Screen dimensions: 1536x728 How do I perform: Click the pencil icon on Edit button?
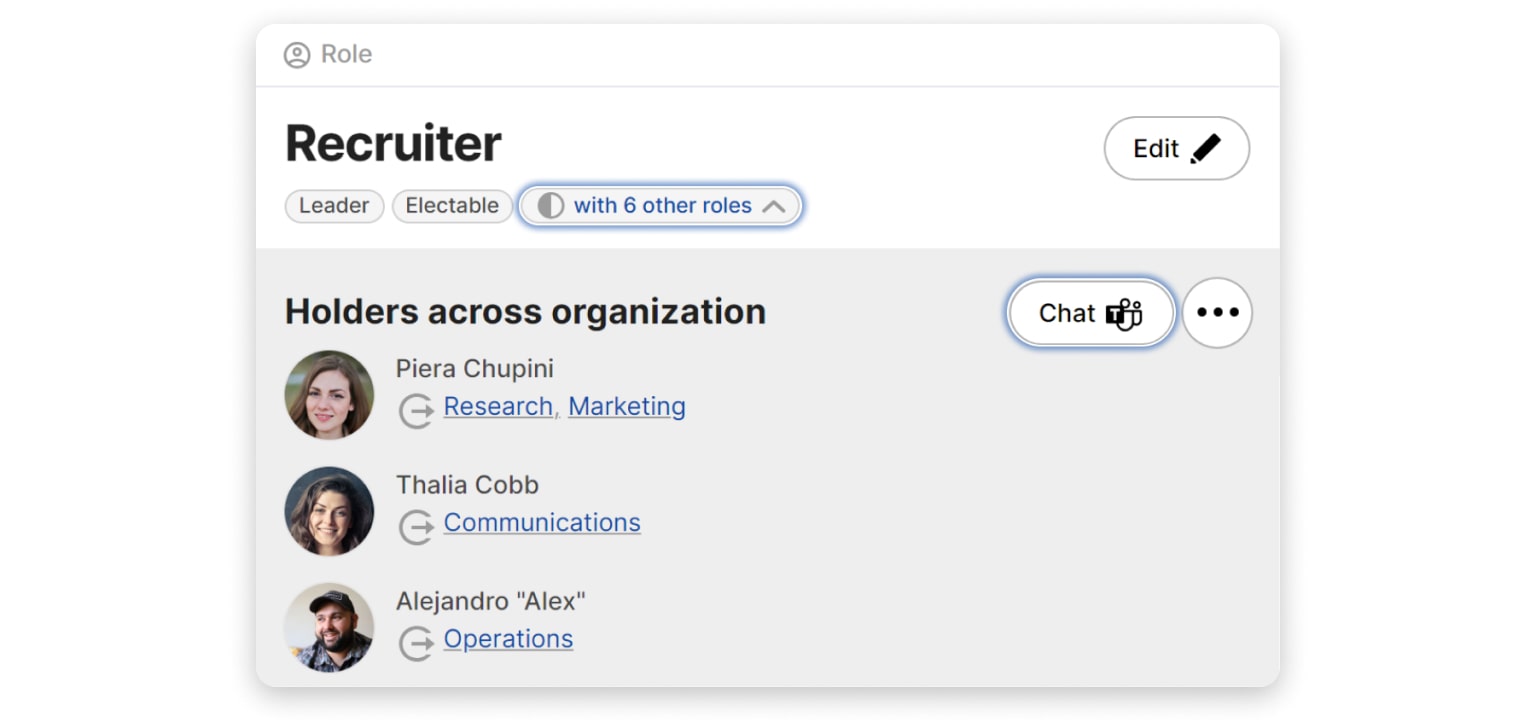pyautogui.click(x=1205, y=149)
